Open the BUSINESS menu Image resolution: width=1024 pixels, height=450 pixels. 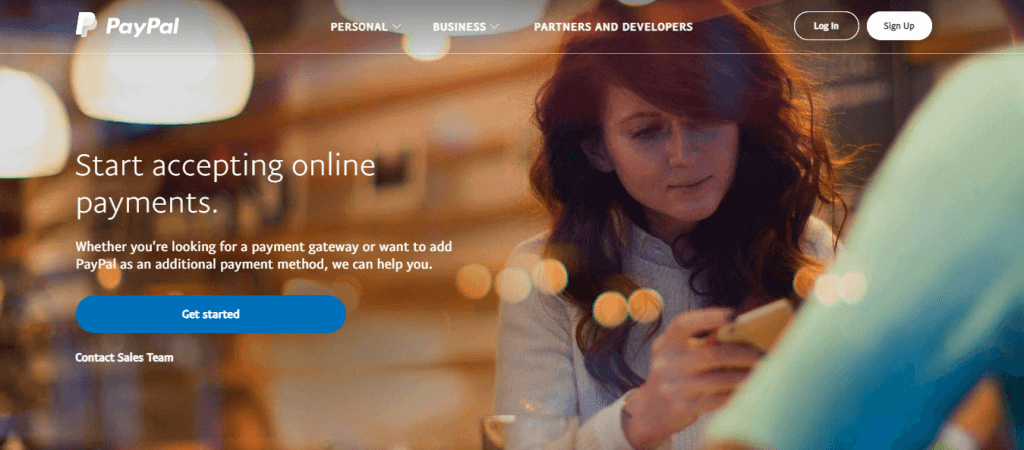point(459,27)
